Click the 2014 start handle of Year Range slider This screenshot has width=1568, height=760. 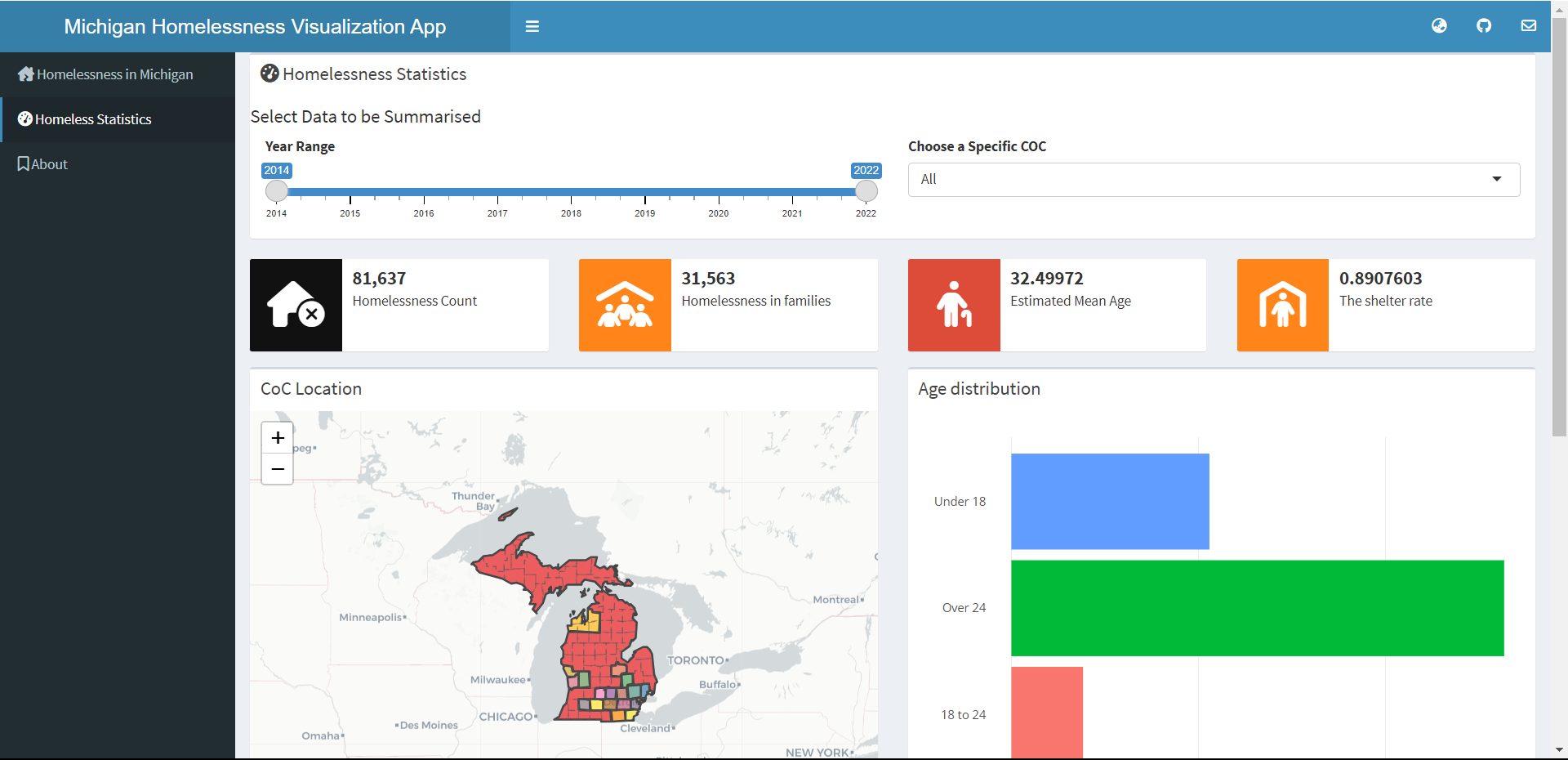point(277,190)
